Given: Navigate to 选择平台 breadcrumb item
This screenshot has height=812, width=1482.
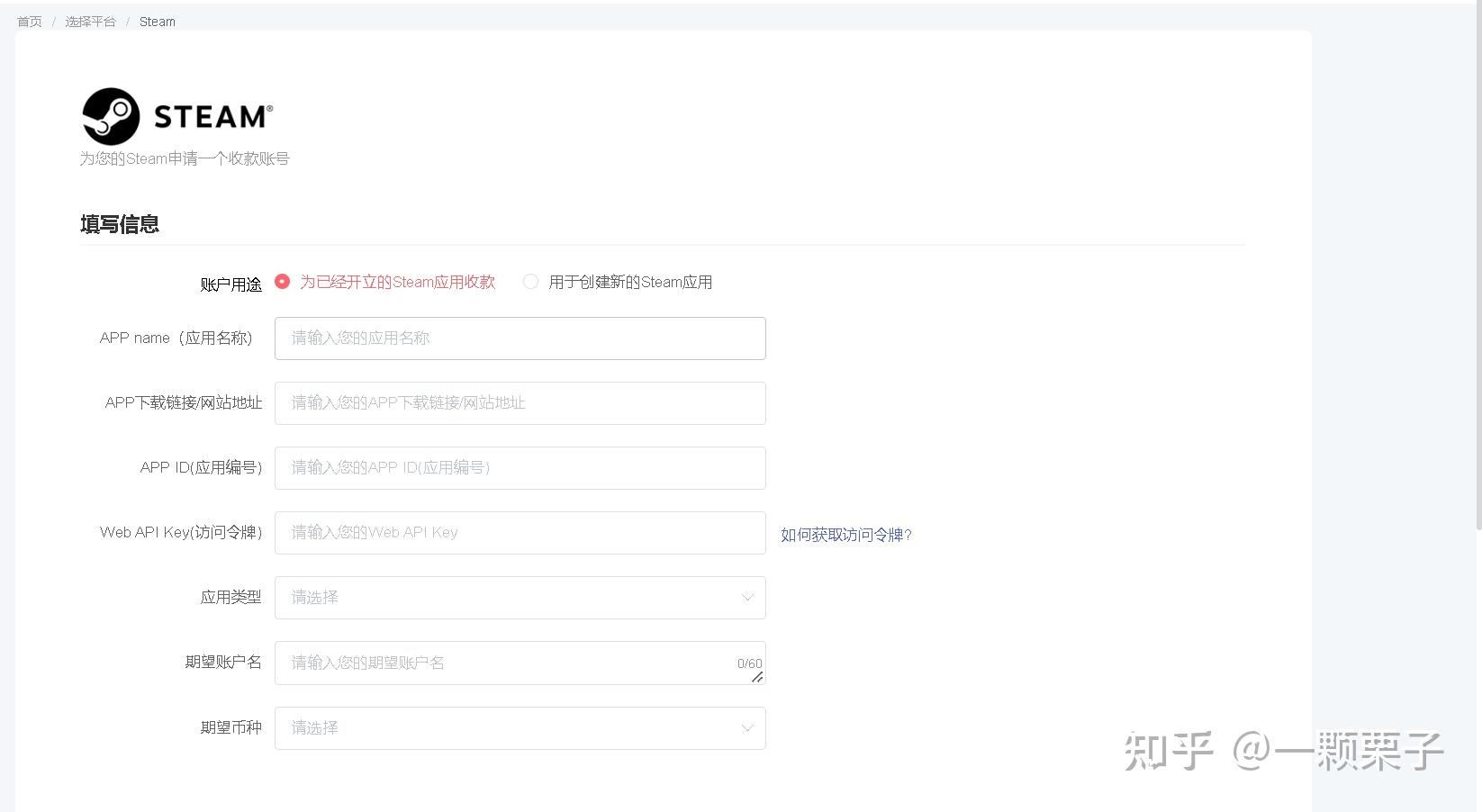Looking at the screenshot, I should pos(90,21).
